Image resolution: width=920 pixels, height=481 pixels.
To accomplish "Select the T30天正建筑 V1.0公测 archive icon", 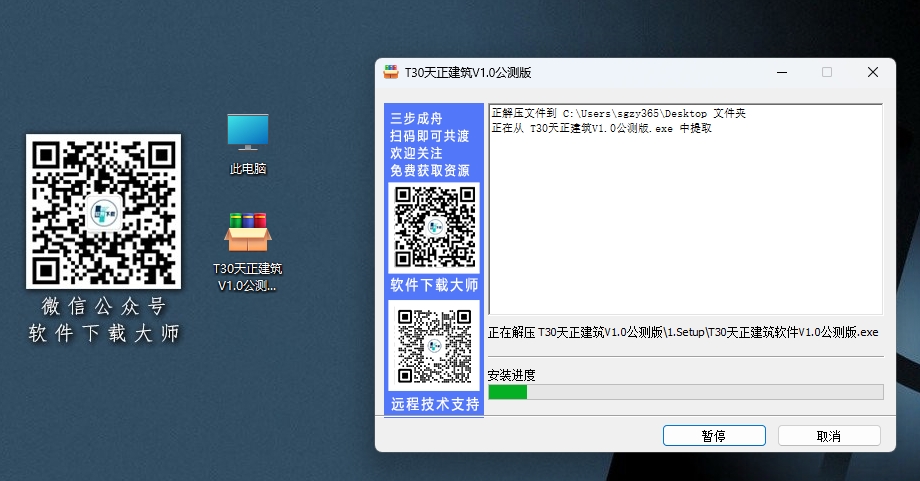I will pyautogui.click(x=248, y=252).
